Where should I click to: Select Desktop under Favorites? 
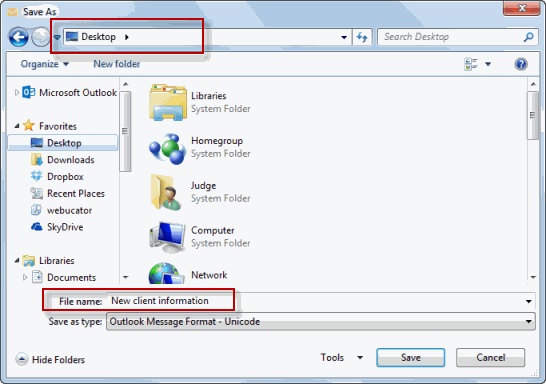(x=63, y=143)
